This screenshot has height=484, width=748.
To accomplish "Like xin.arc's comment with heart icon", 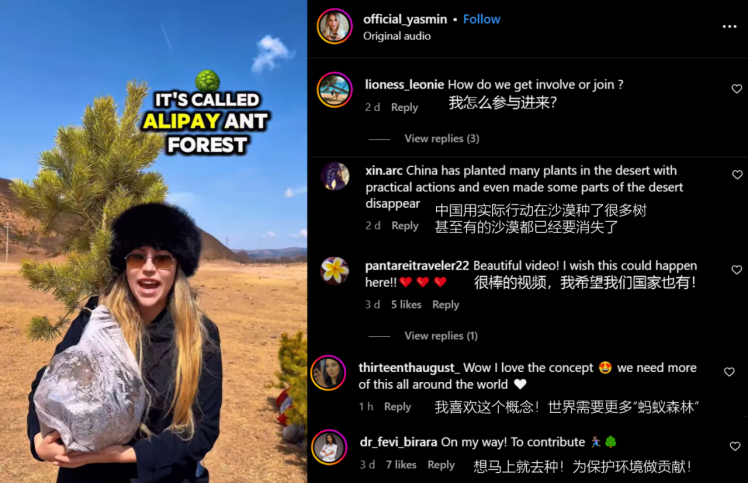I will (737, 175).
